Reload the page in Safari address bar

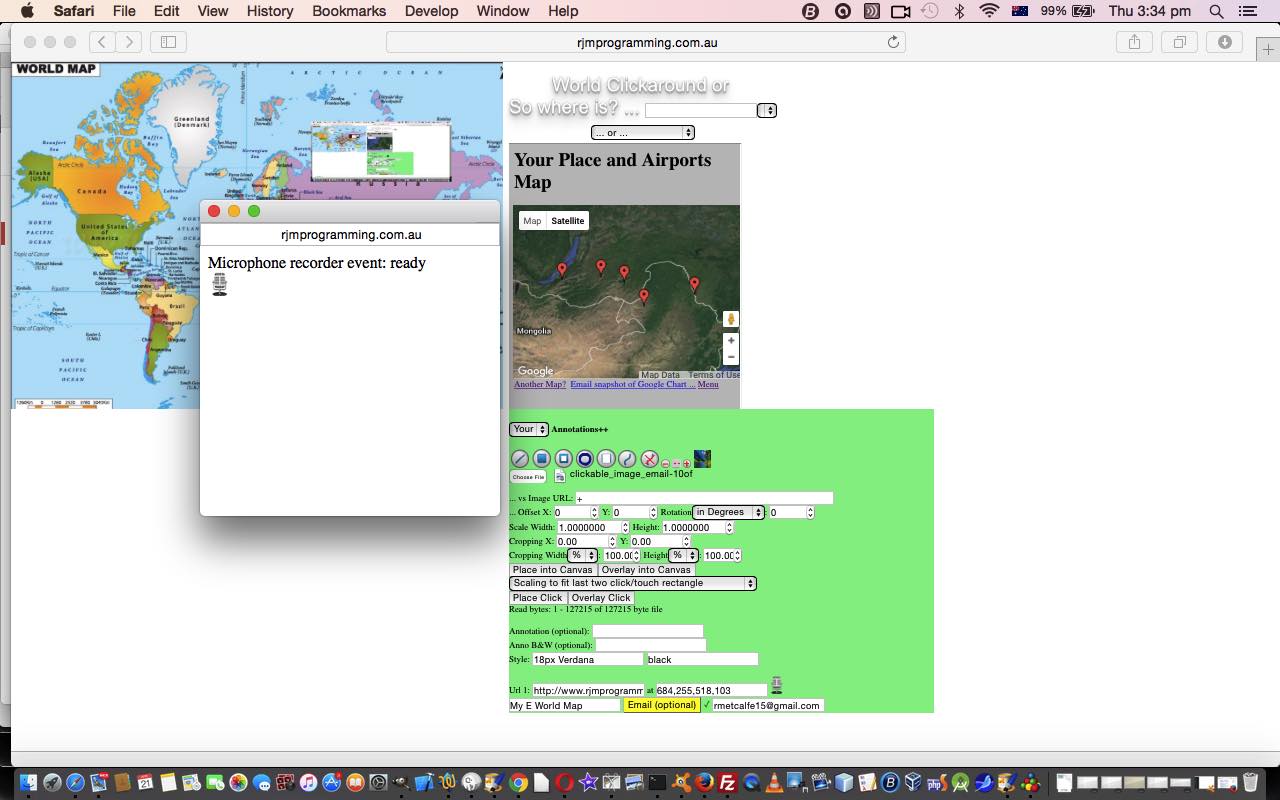point(894,42)
